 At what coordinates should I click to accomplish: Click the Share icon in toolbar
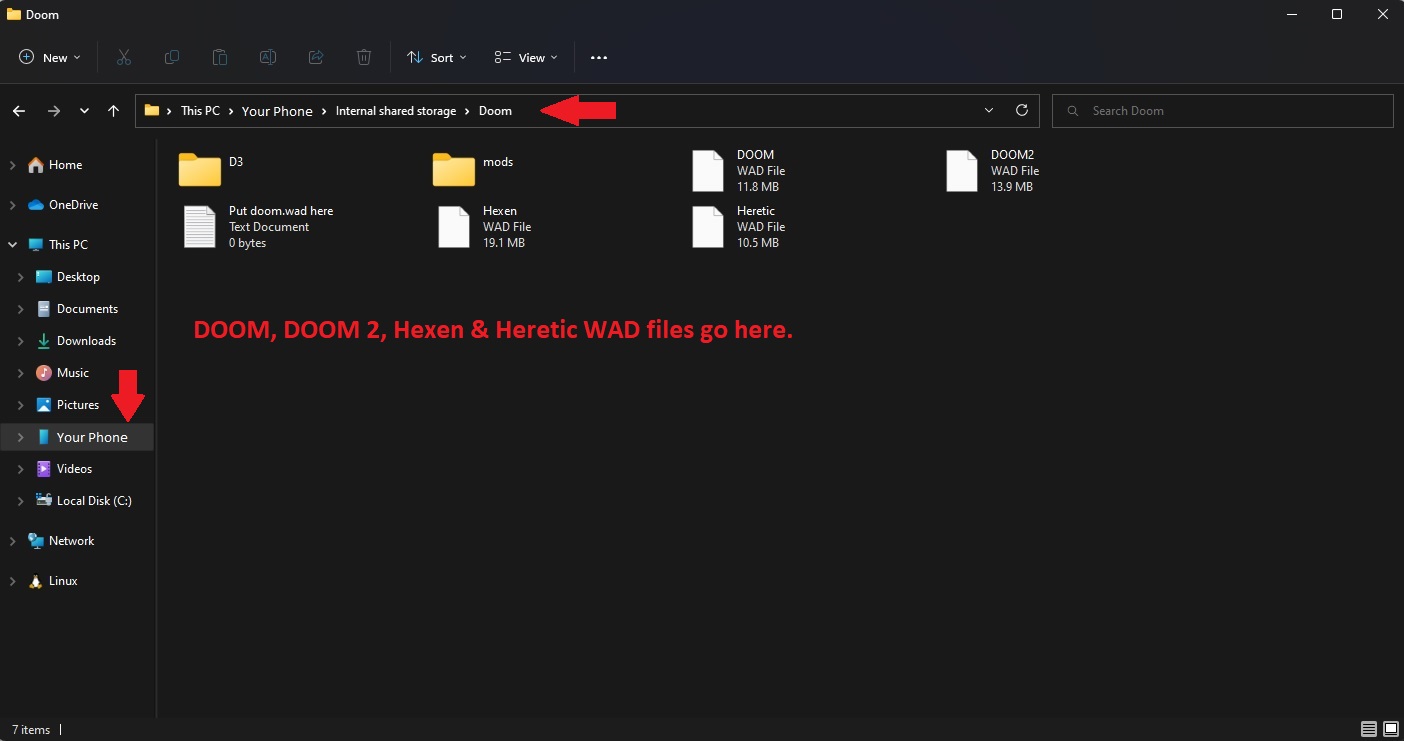pos(316,58)
